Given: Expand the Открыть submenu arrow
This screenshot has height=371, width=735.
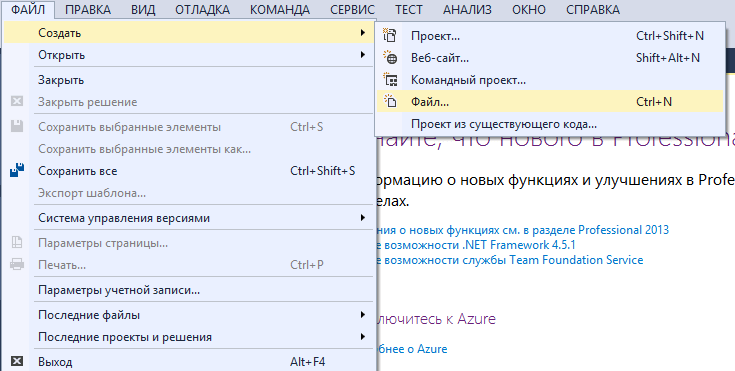Looking at the screenshot, I should [x=363, y=55].
